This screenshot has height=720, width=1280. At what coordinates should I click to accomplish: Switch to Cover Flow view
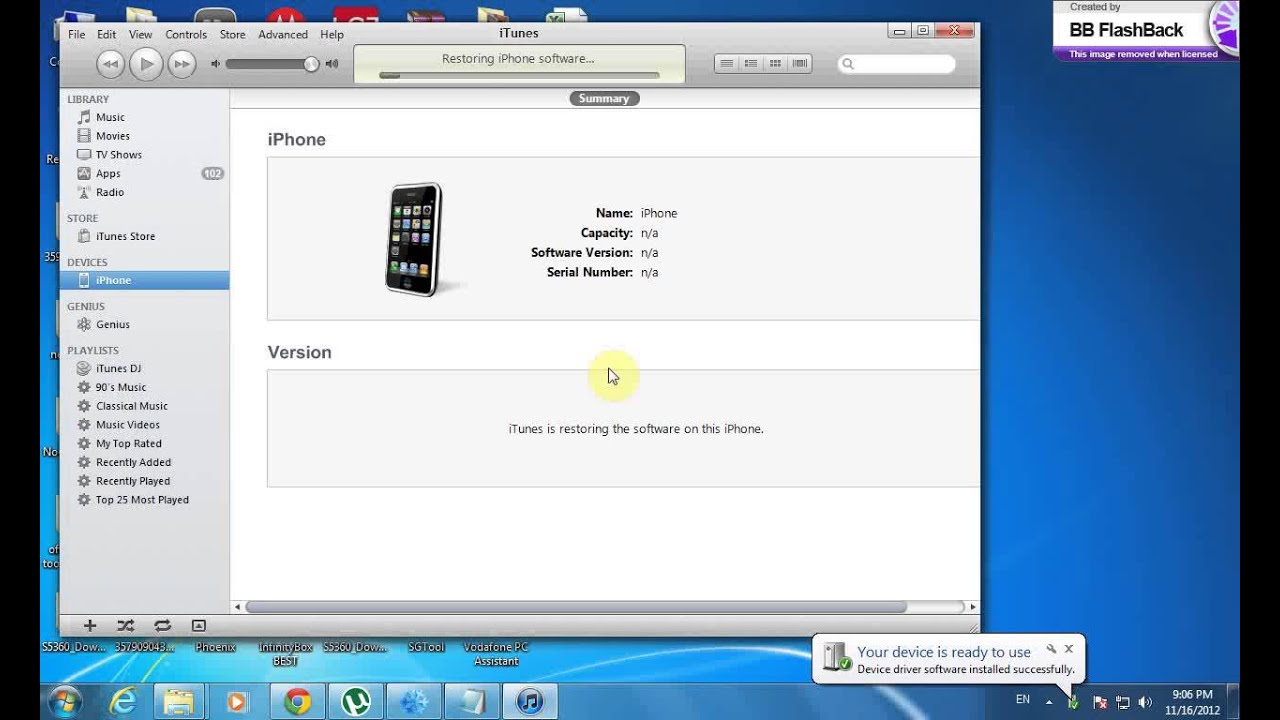[799, 64]
